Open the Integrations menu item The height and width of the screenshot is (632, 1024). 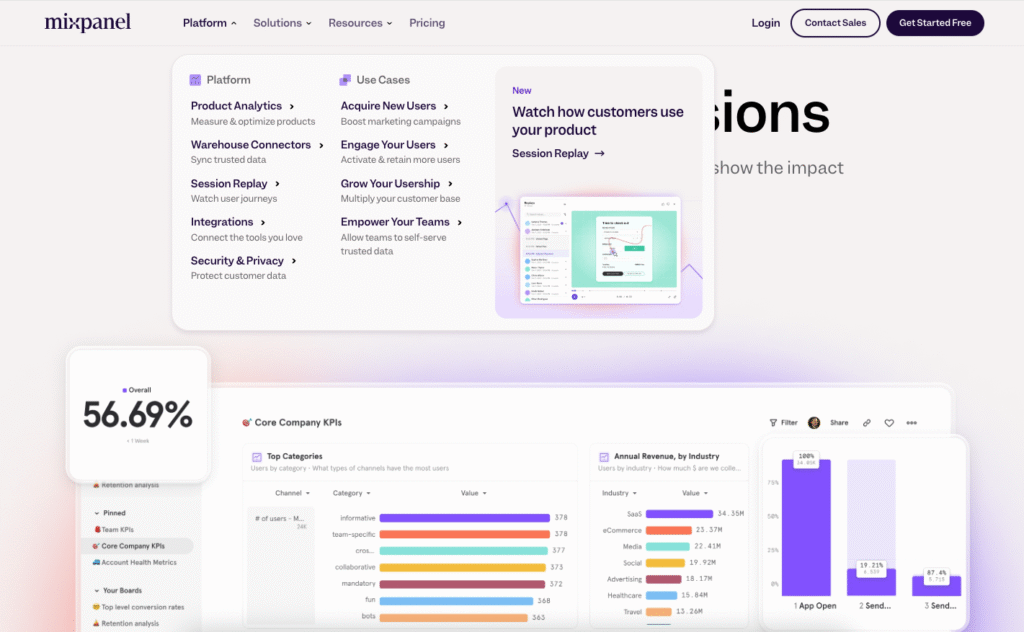228,222
